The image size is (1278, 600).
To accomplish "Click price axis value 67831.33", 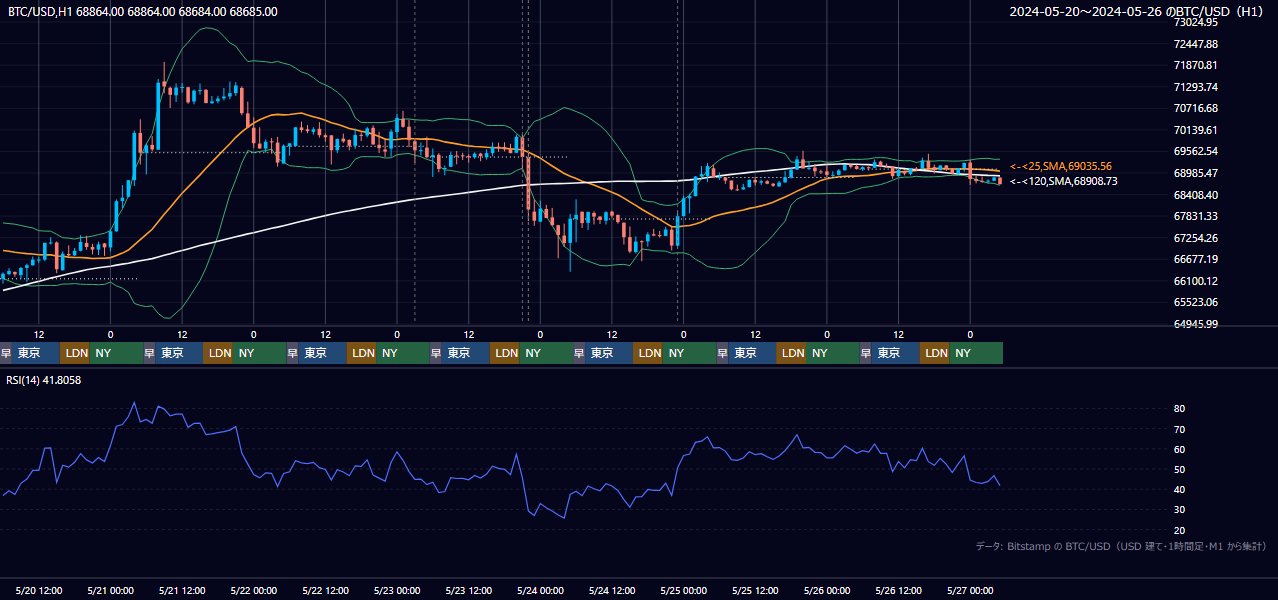I will coord(1195,216).
